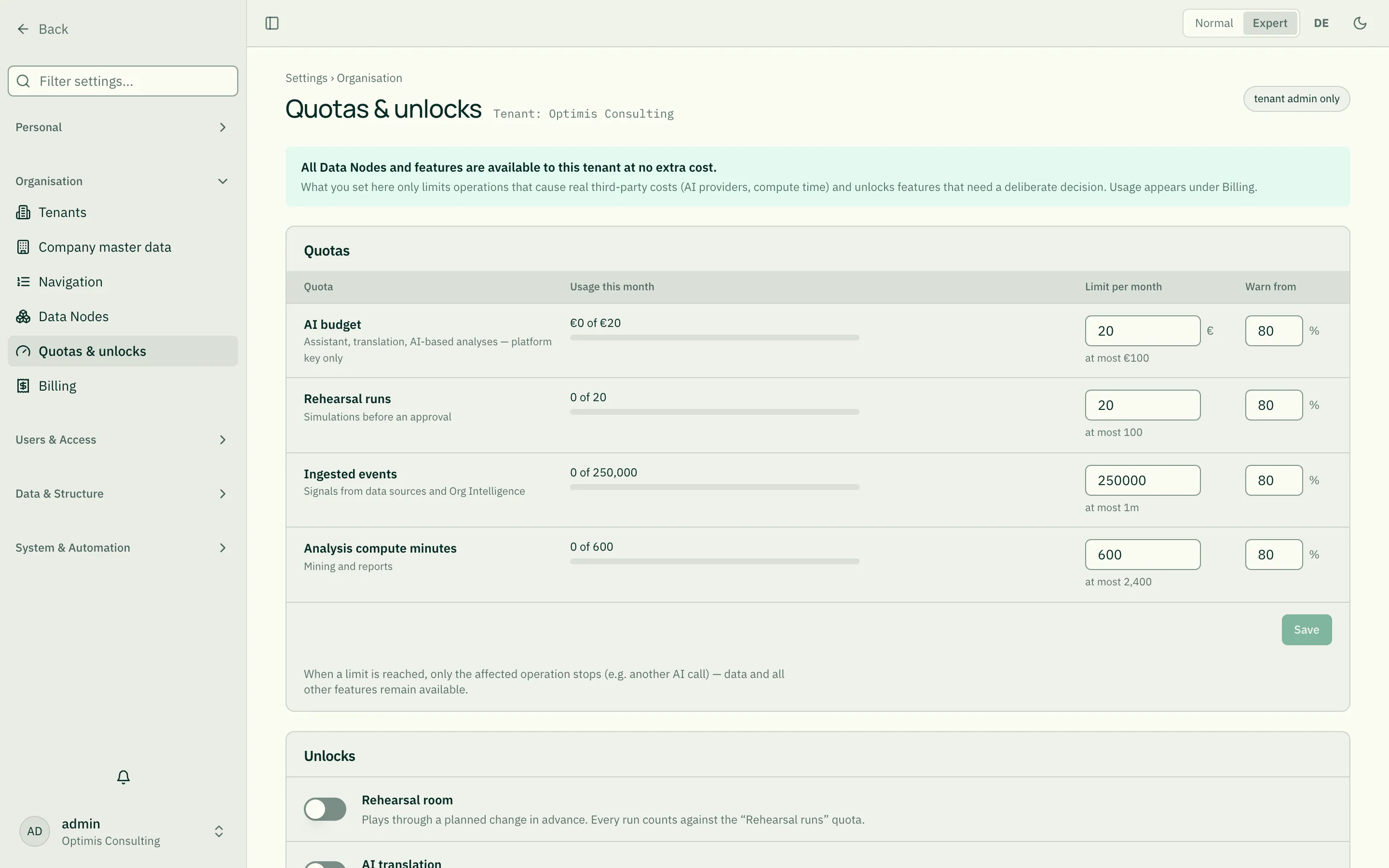This screenshot has width=1389, height=868.
Task: Edit the AI budget warn-from percentage
Action: [1274, 331]
